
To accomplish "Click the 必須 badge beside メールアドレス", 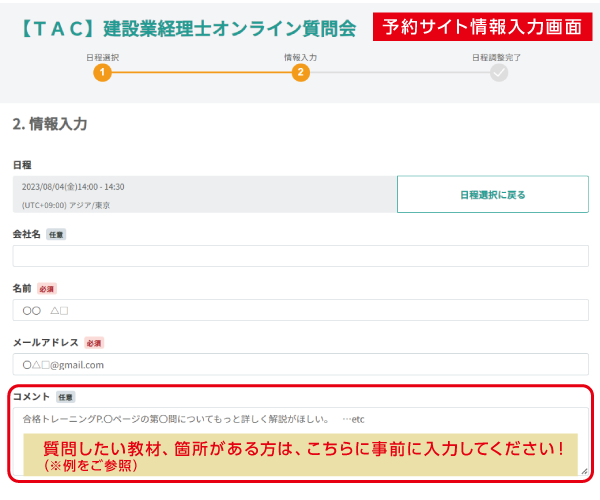I will [94, 342].
